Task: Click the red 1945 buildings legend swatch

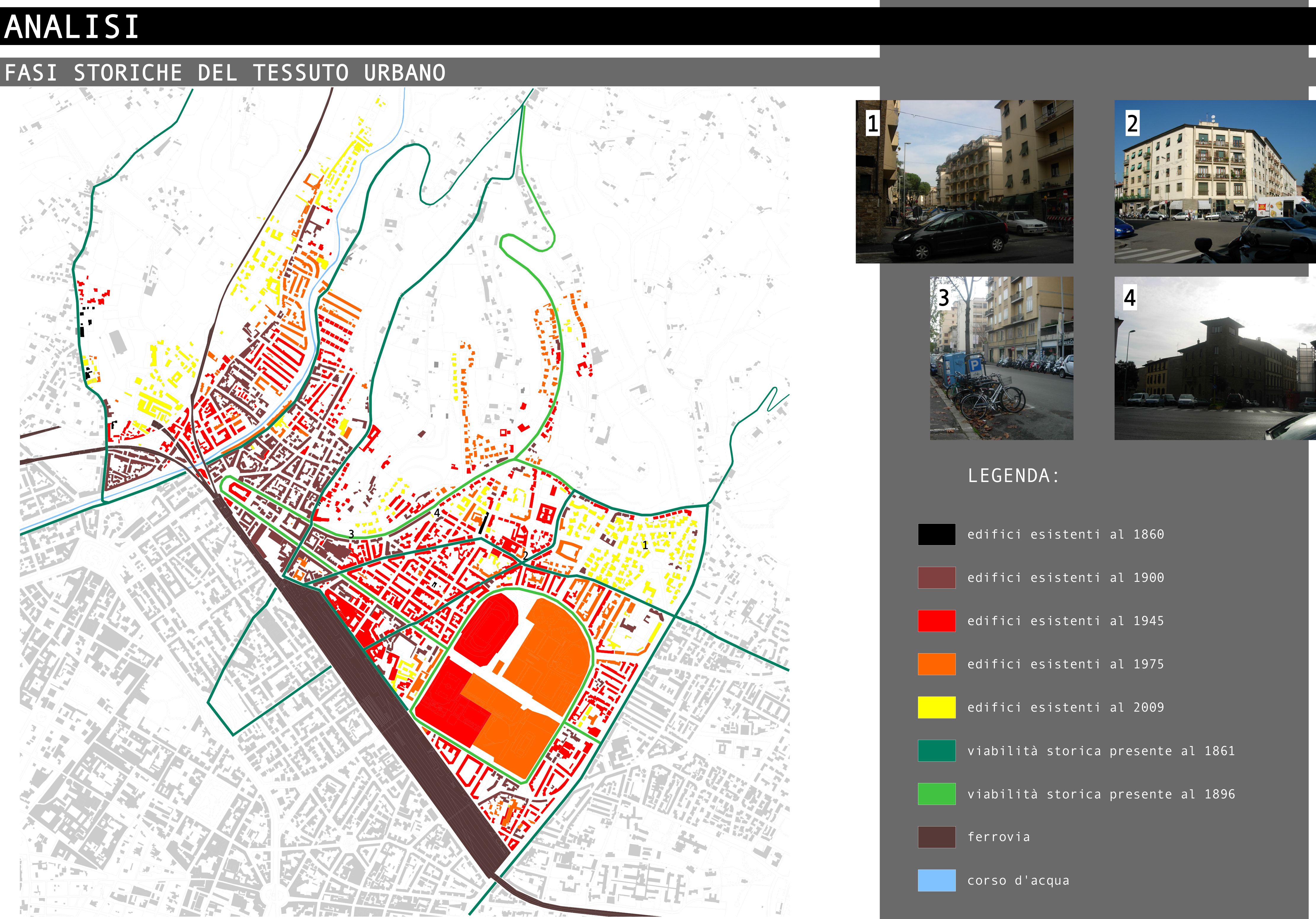Action: click(936, 620)
